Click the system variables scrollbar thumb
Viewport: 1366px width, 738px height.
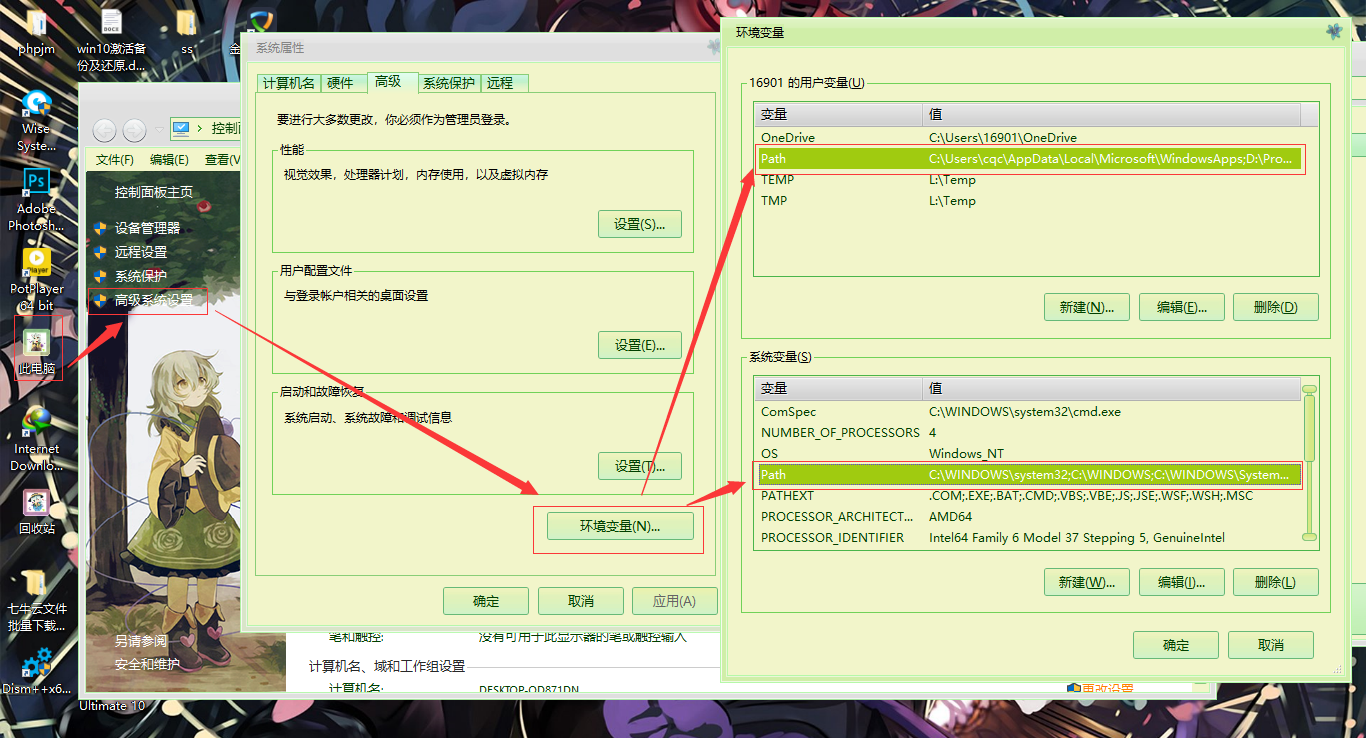click(x=1310, y=430)
